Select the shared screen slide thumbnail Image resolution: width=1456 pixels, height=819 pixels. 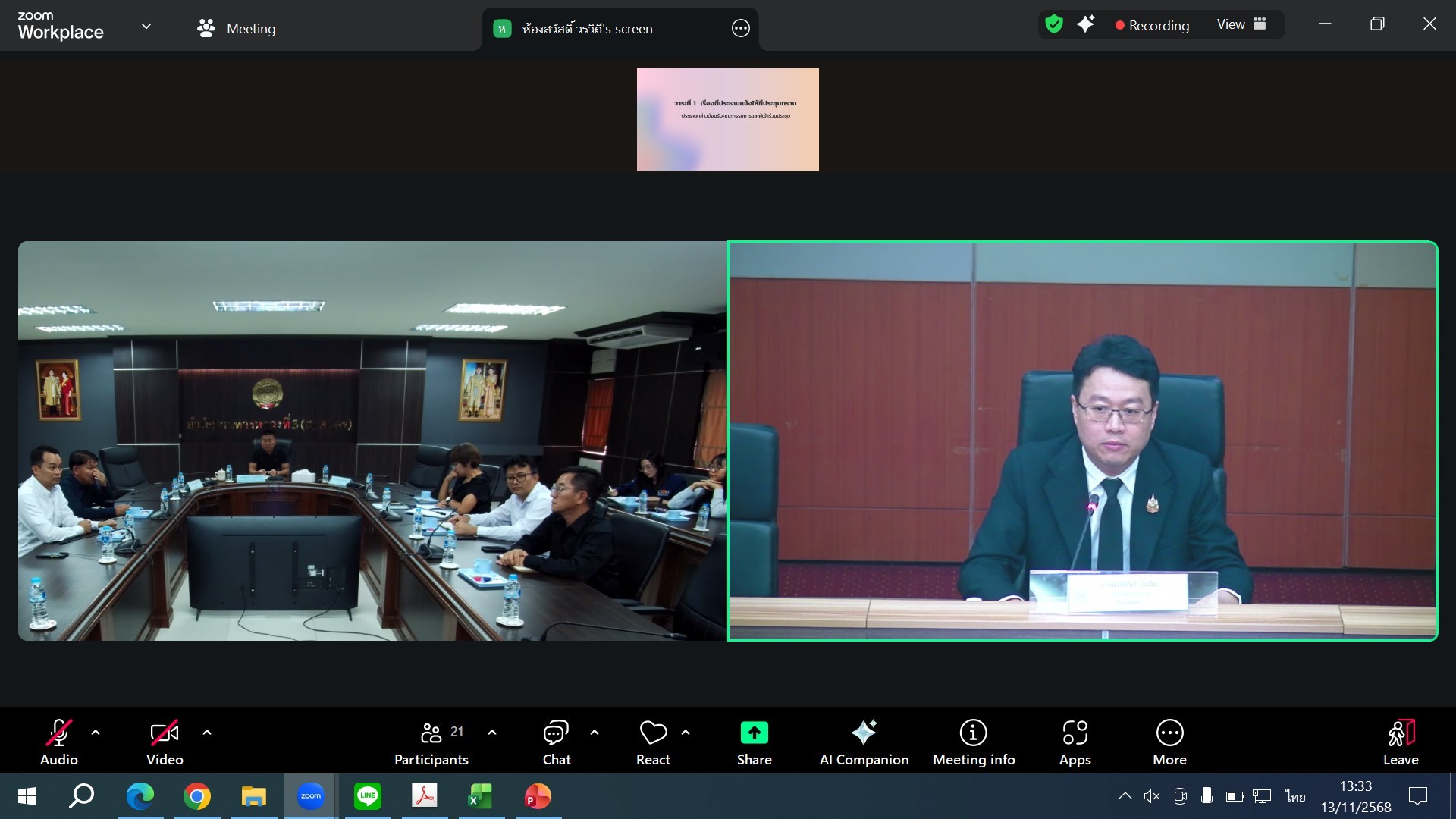point(727,119)
